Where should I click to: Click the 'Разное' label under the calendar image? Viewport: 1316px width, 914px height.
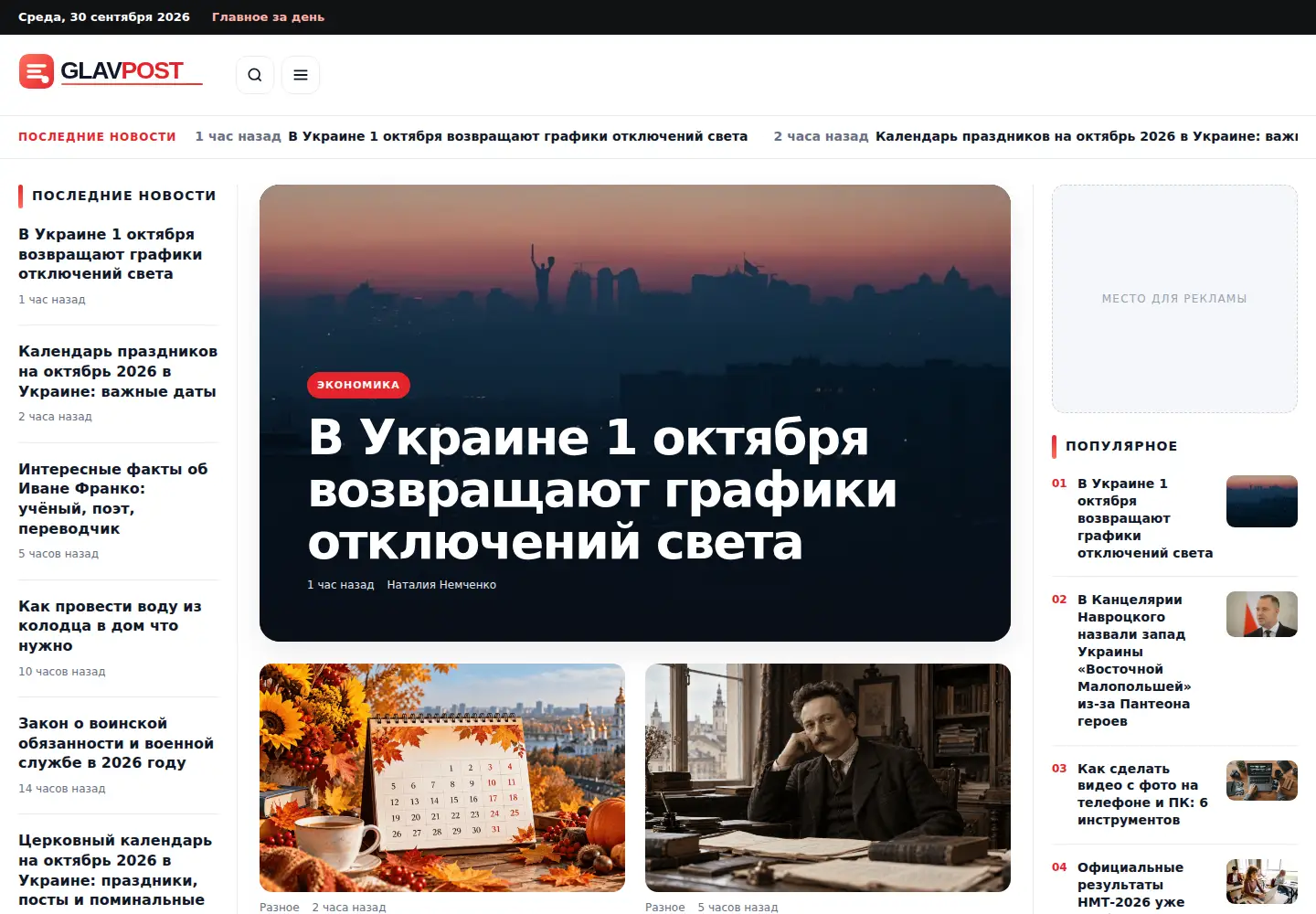[x=280, y=908]
